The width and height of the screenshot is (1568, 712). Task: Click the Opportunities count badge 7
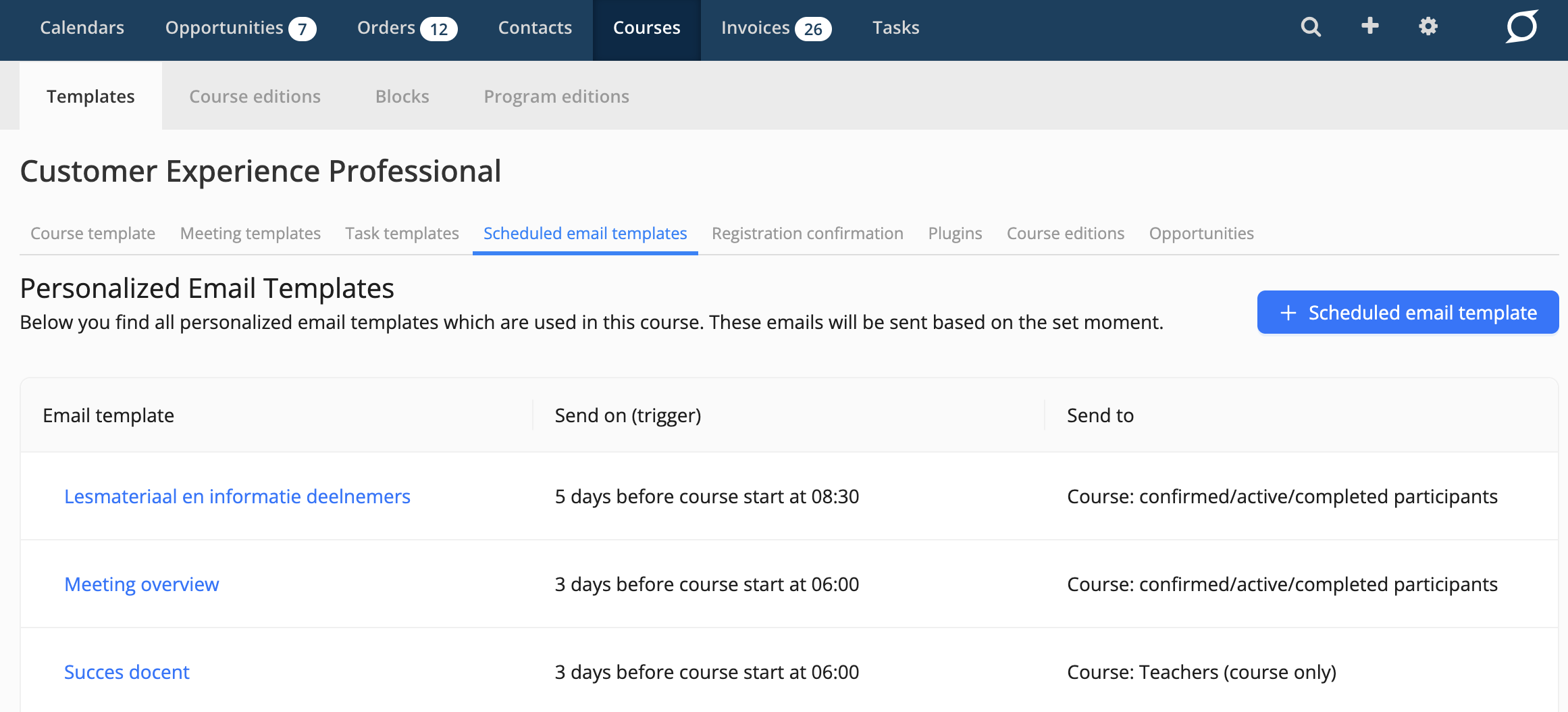point(303,29)
